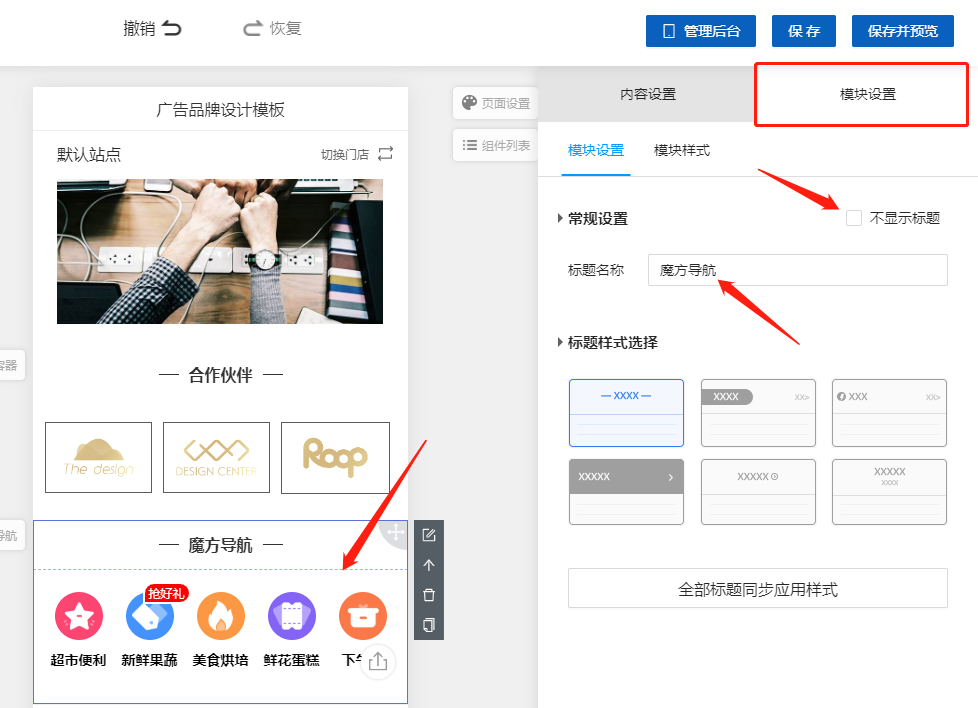Click the 超市便利 star icon
The width and height of the screenshot is (978, 708).
(x=79, y=616)
